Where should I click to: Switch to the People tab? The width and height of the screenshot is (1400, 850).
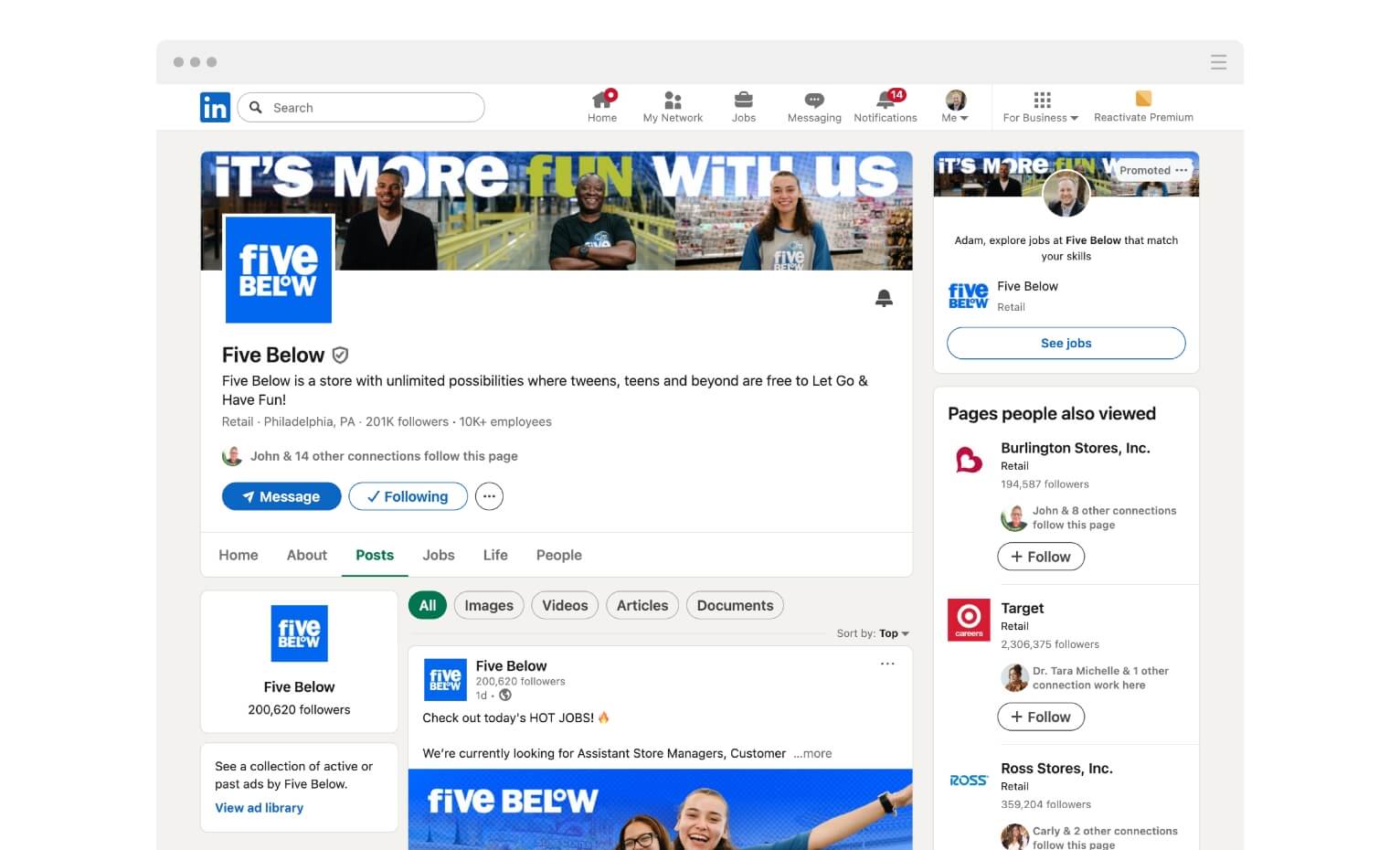click(558, 555)
